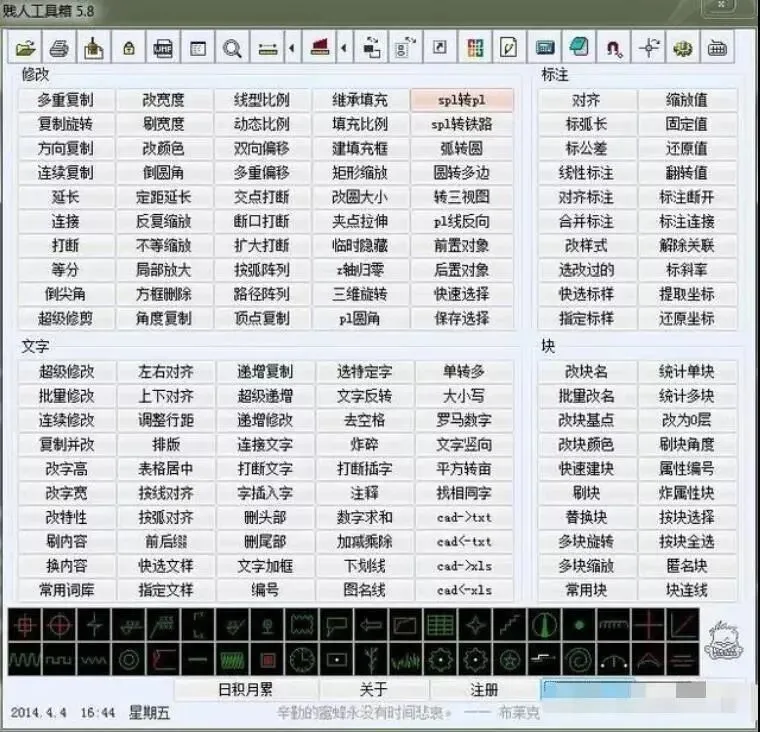Click the 标注断开 button
This screenshot has width=760, height=732.
pyautogui.click(x=687, y=197)
